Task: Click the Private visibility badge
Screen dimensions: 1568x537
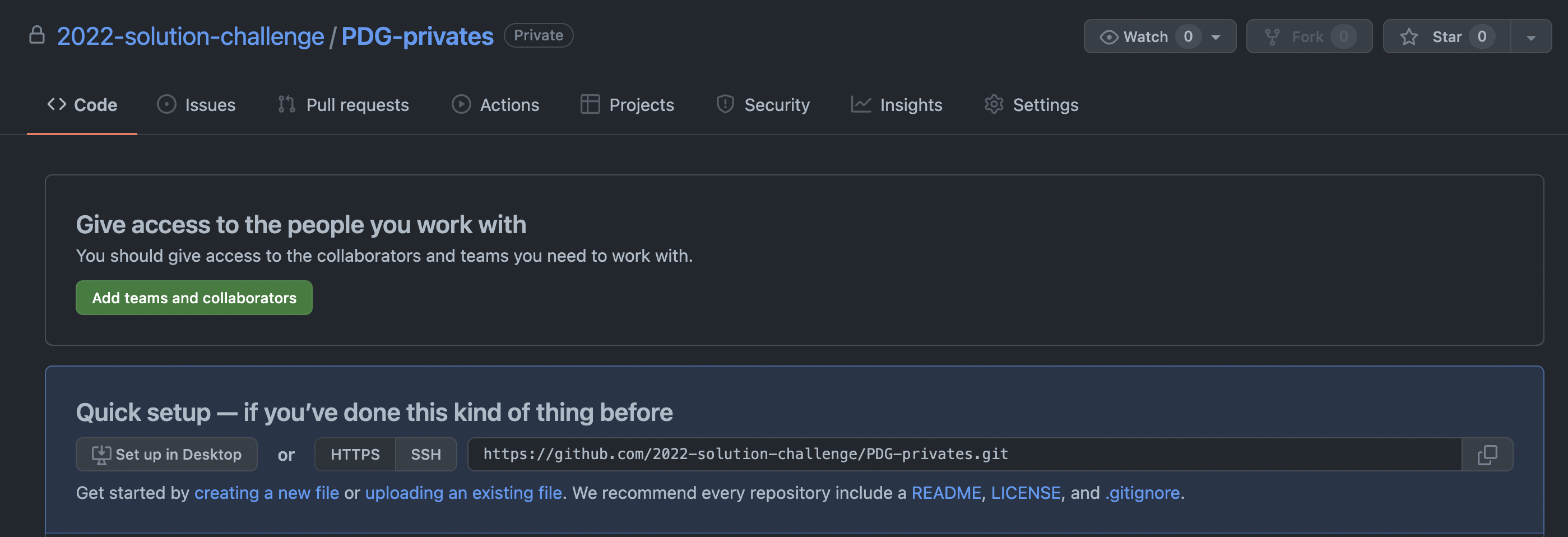Action: [538, 35]
